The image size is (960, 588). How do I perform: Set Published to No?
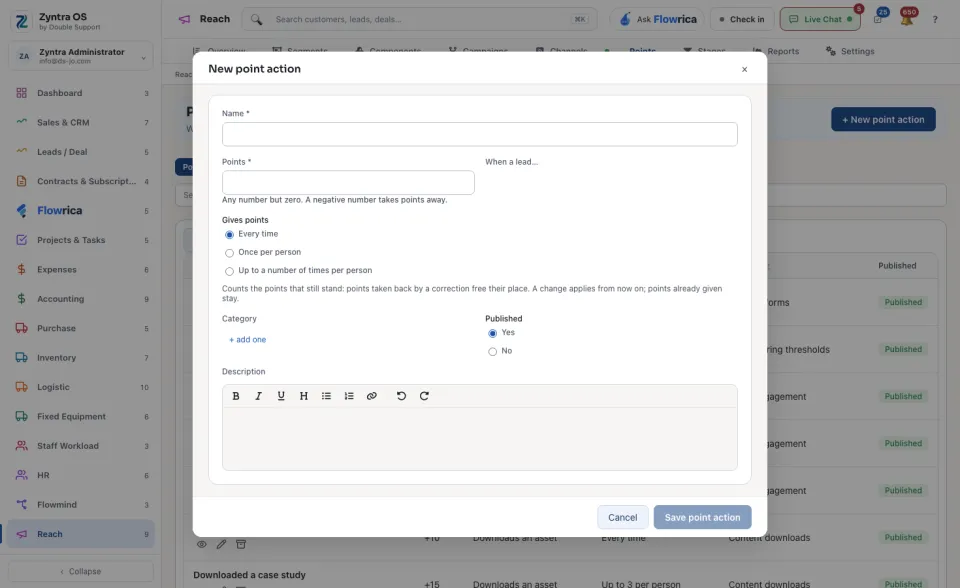point(493,352)
